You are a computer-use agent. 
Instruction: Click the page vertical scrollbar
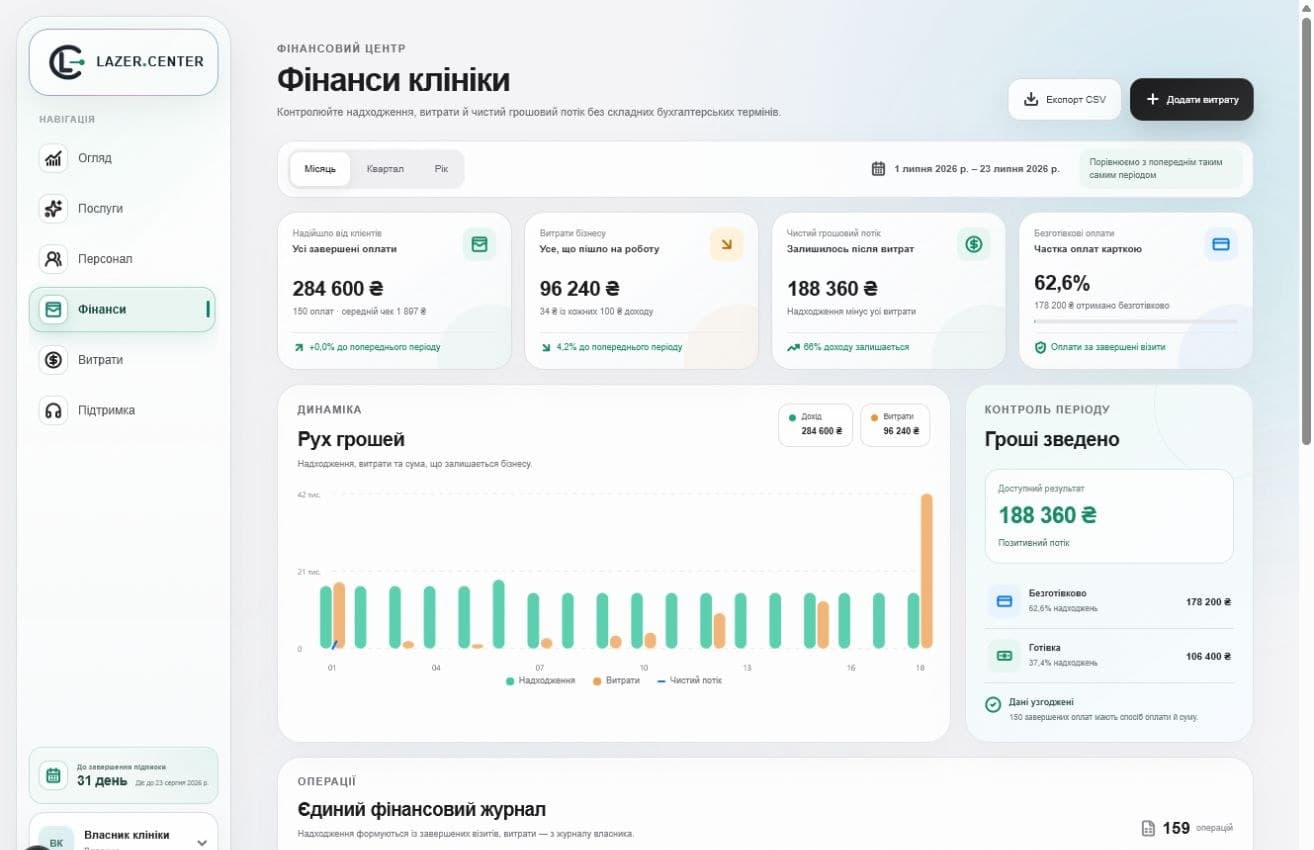pyautogui.click(x=1306, y=230)
